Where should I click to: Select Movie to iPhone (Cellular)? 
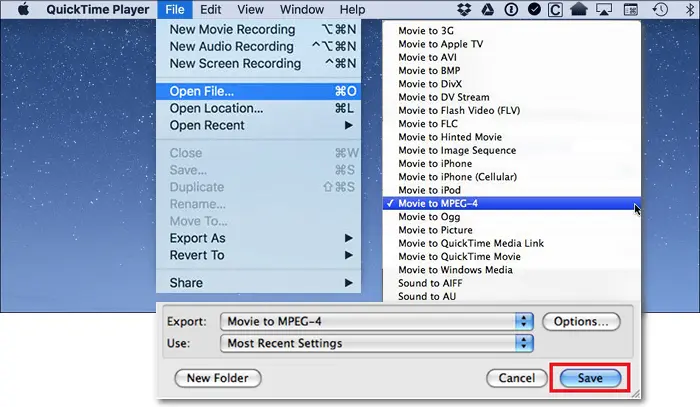512,177
